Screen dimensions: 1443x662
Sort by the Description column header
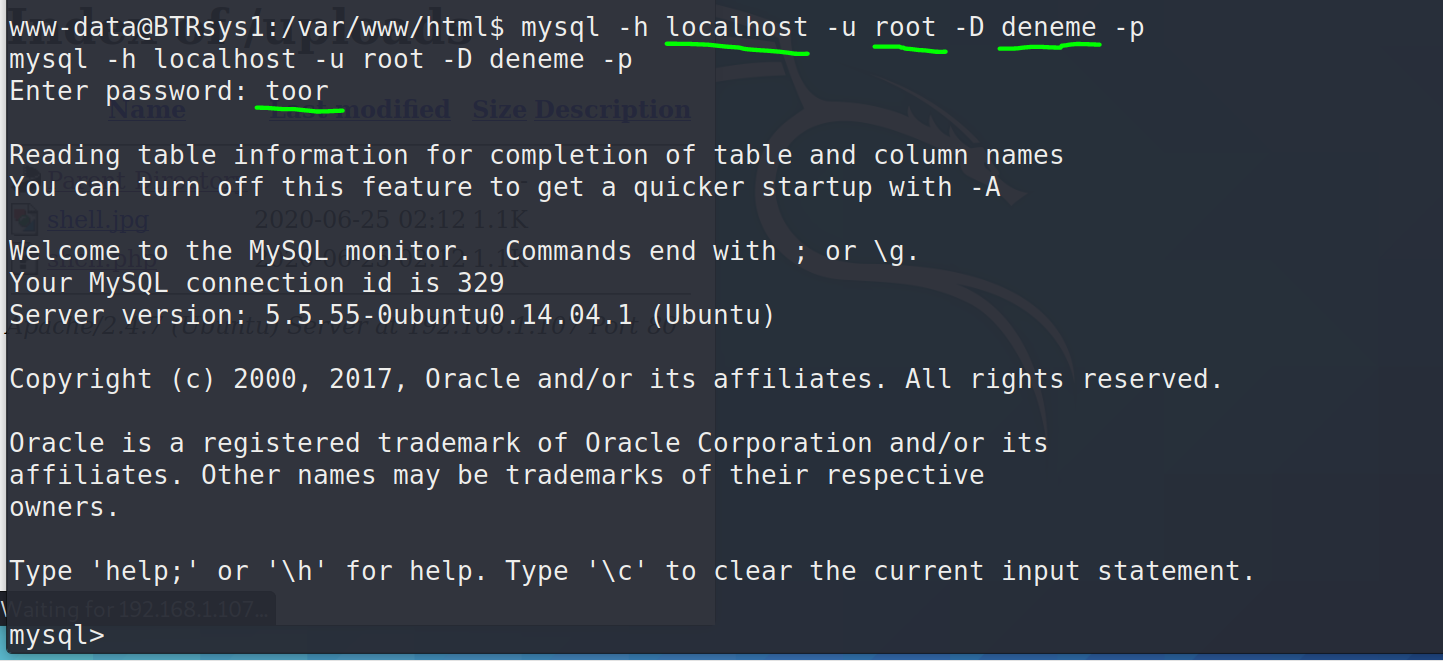tap(612, 109)
